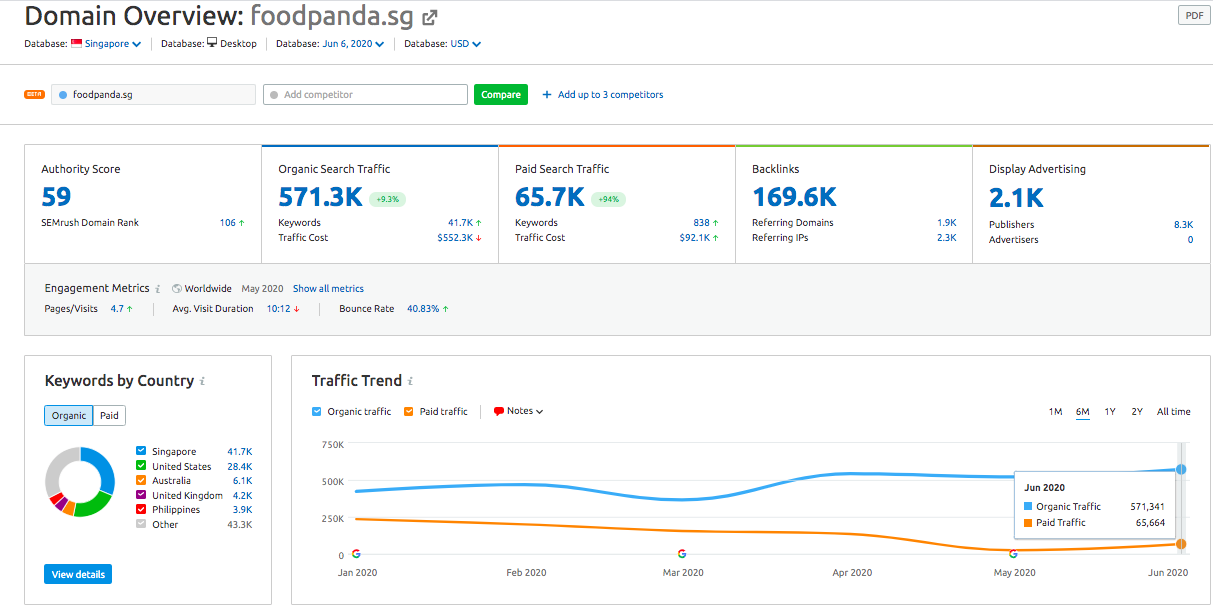
Task: Click the Organic Search Traffic 571.3K value
Action: tap(320, 197)
